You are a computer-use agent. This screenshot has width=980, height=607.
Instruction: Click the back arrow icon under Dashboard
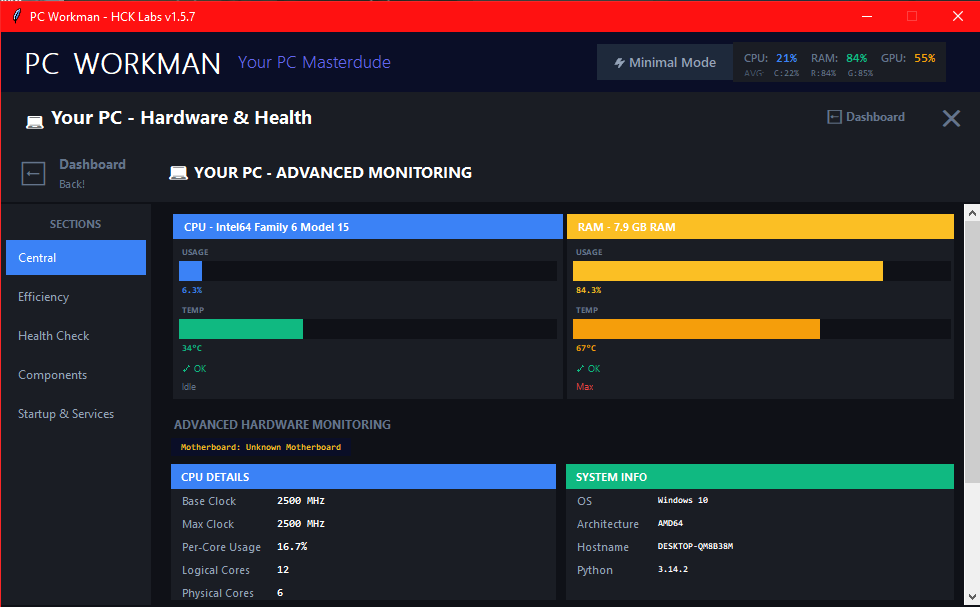(x=33, y=172)
